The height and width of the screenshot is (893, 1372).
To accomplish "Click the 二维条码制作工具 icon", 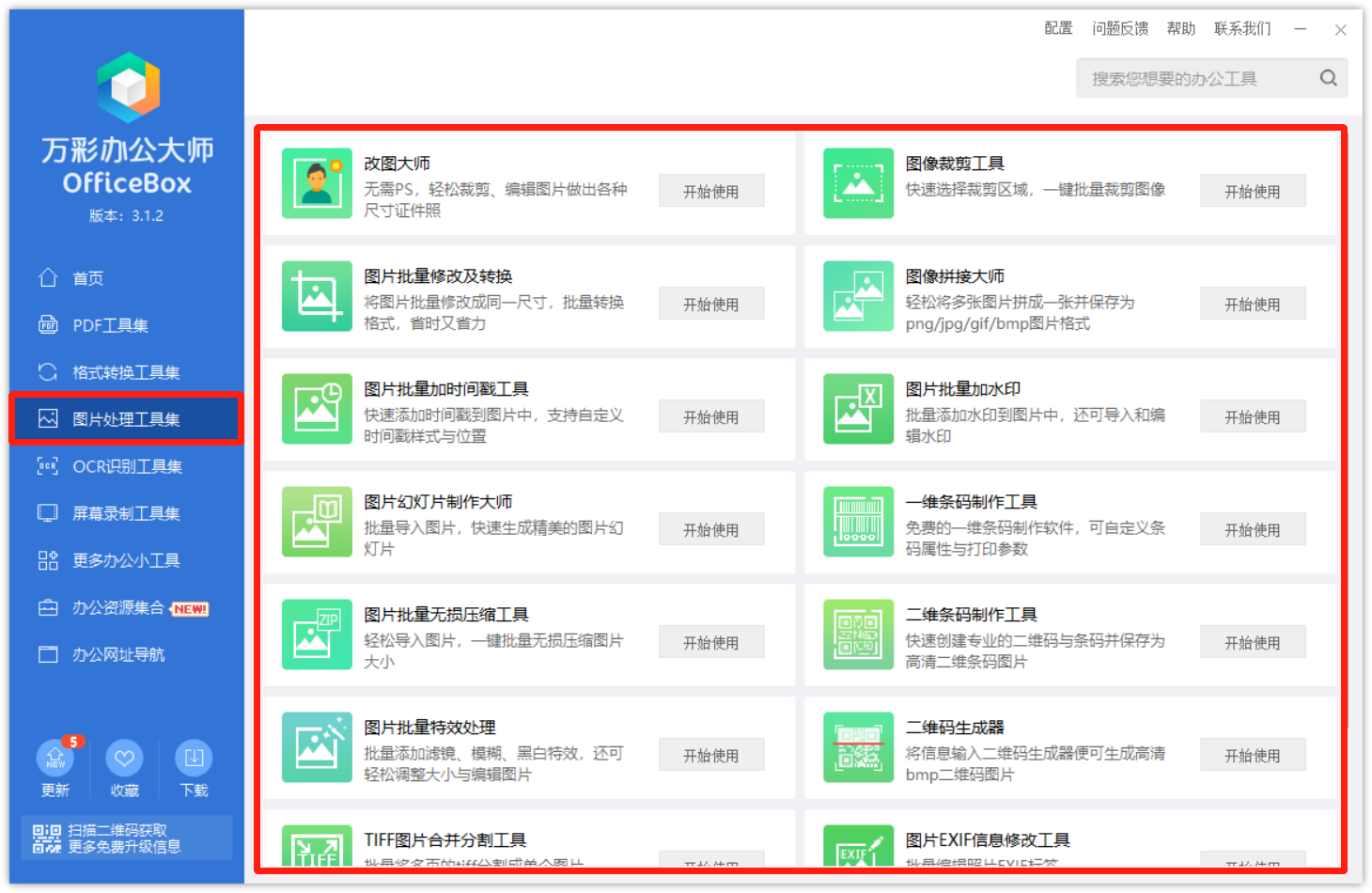I will tap(858, 634).
